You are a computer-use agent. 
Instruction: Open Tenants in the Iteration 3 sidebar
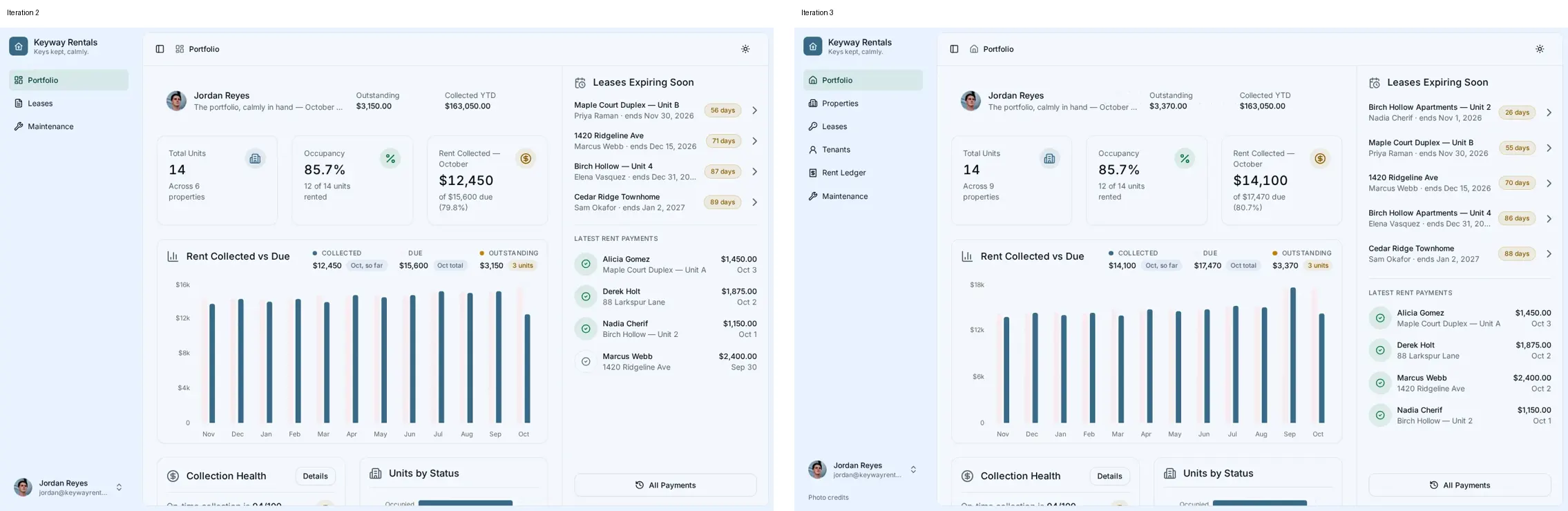click(x=863, y=150)
